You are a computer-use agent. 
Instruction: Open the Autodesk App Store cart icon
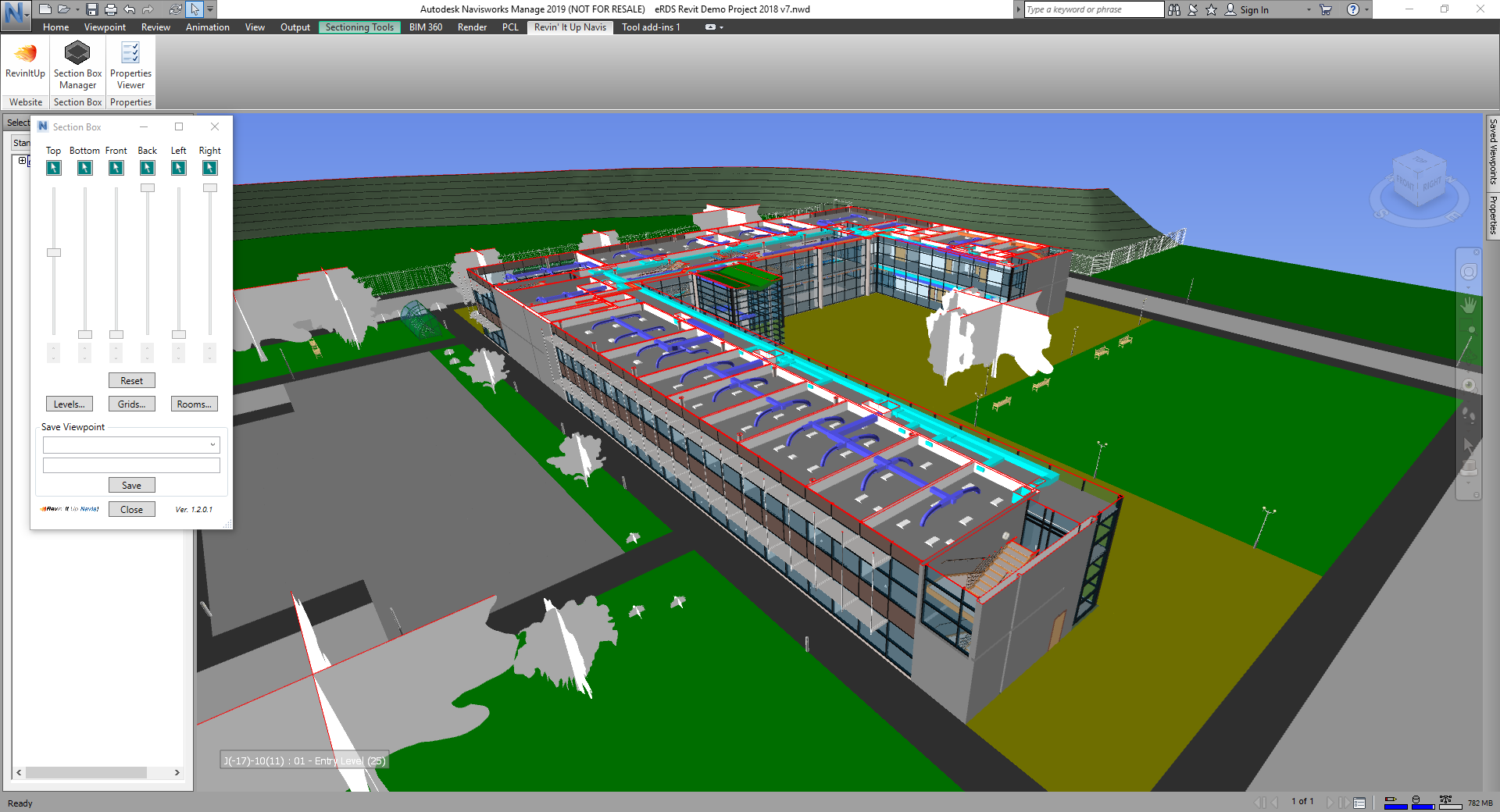(1326, 9)
